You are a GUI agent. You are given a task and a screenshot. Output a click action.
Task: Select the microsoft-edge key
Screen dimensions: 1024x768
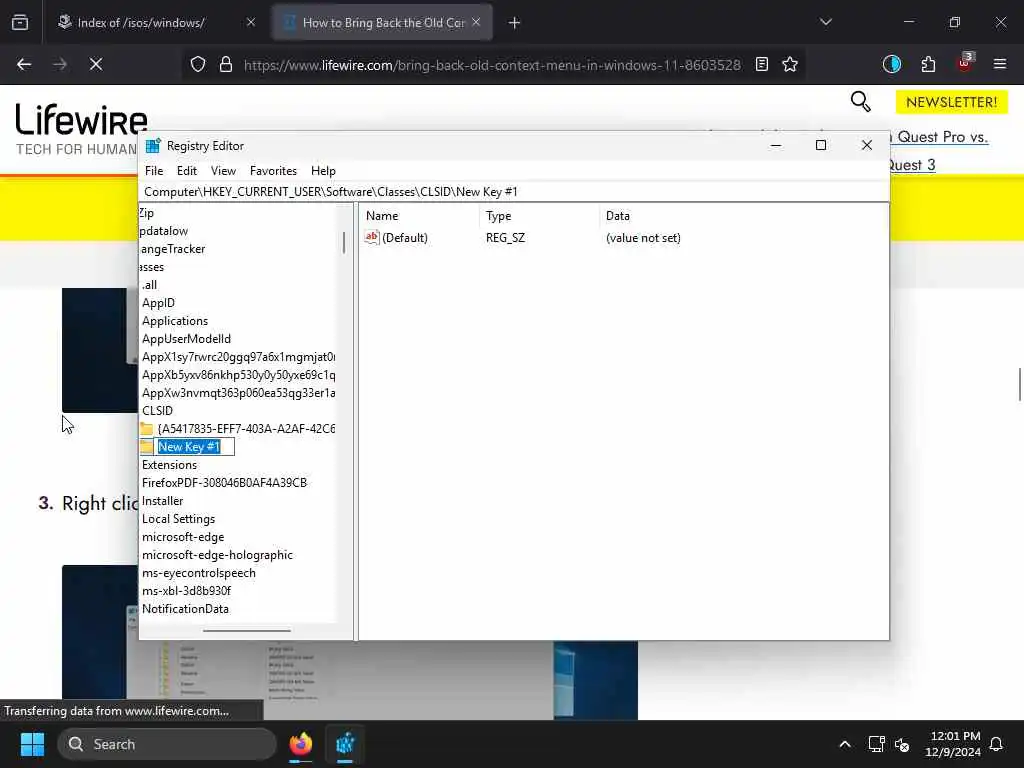(183, 537)
